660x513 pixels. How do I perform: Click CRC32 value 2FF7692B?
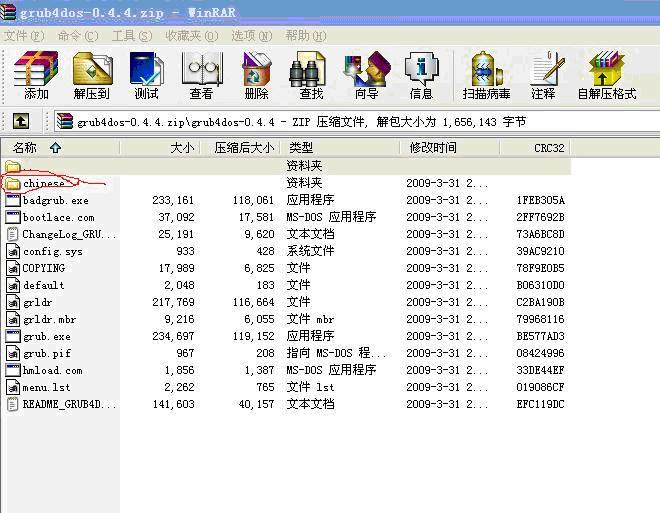coord(540,217)
